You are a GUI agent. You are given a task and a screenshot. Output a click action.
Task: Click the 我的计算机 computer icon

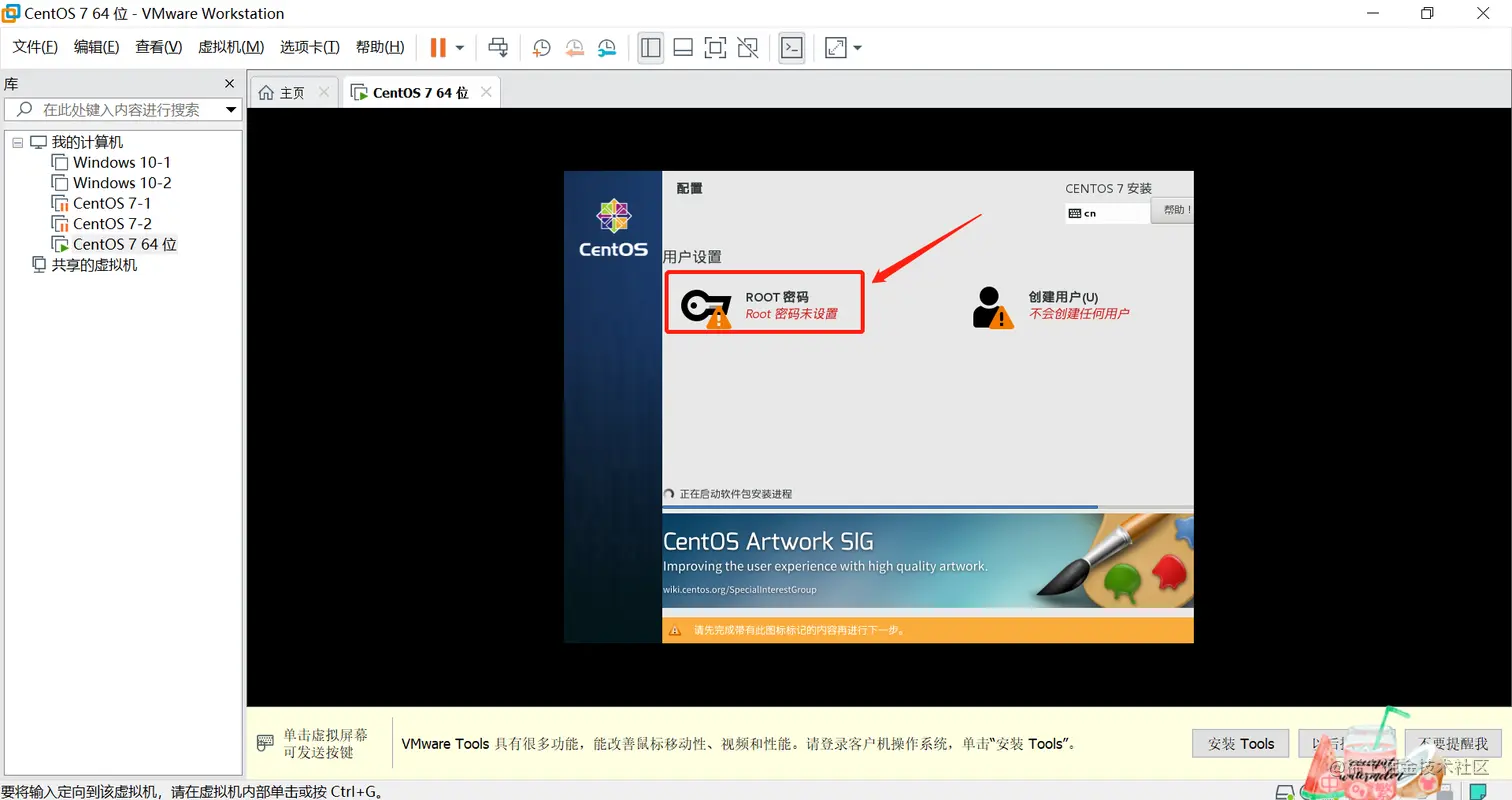tap(38, 143)
